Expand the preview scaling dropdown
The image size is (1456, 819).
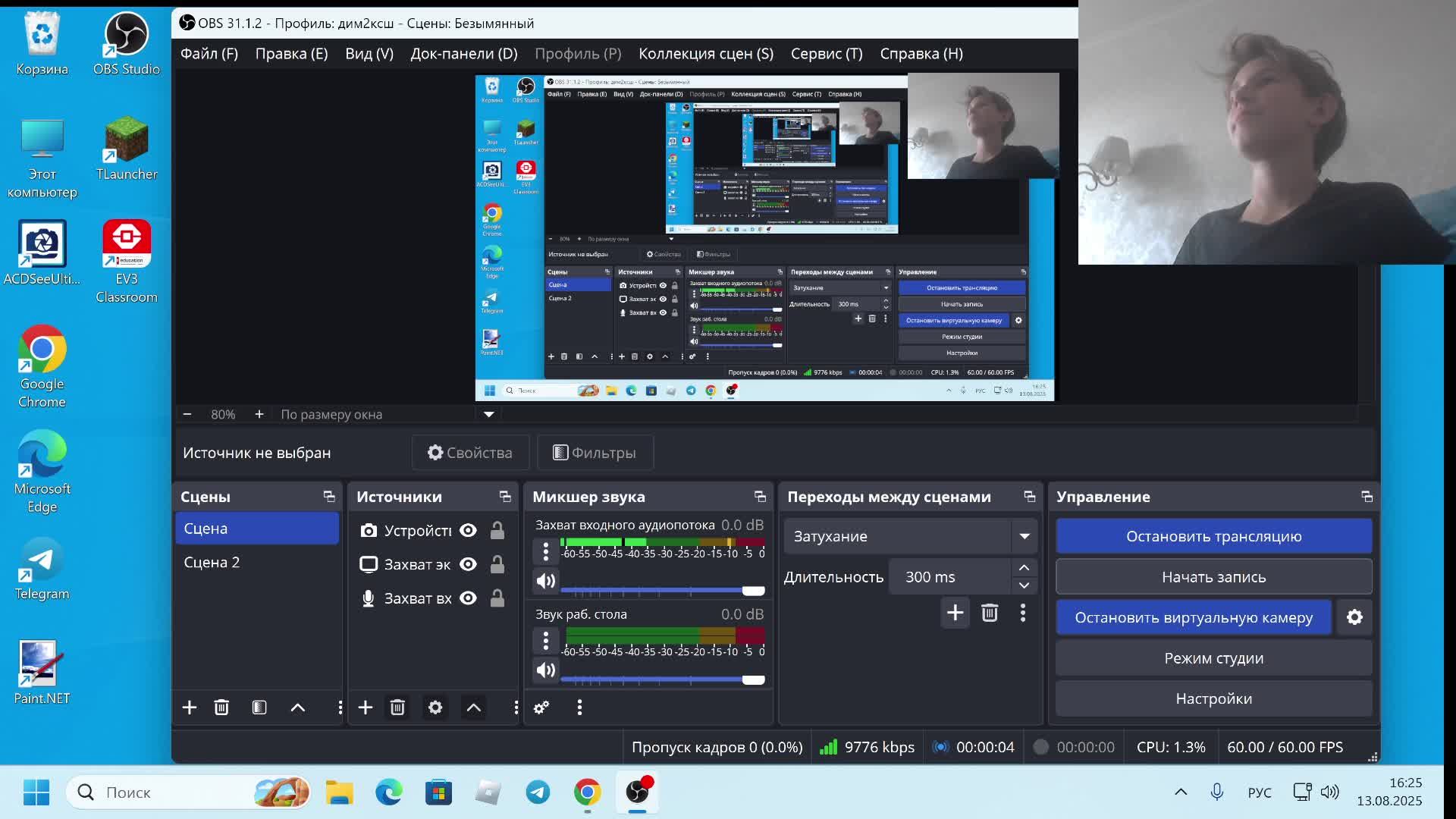(489, 414)
